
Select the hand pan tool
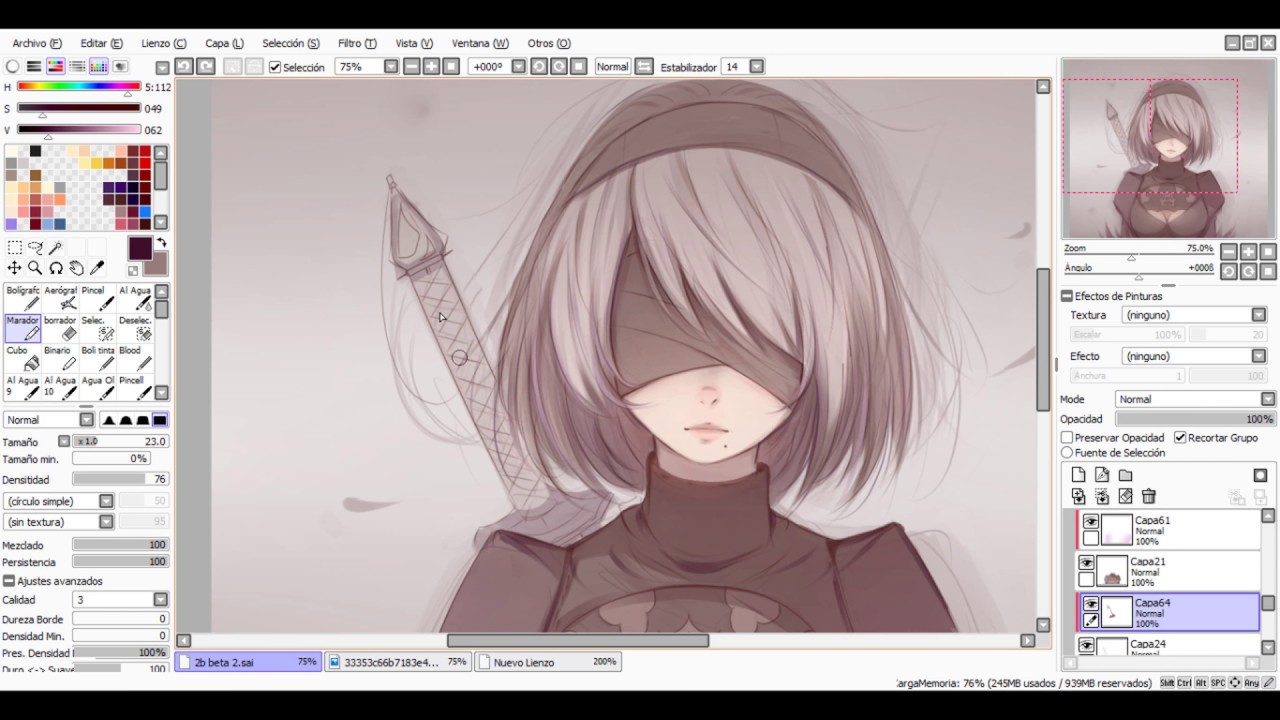76,268
